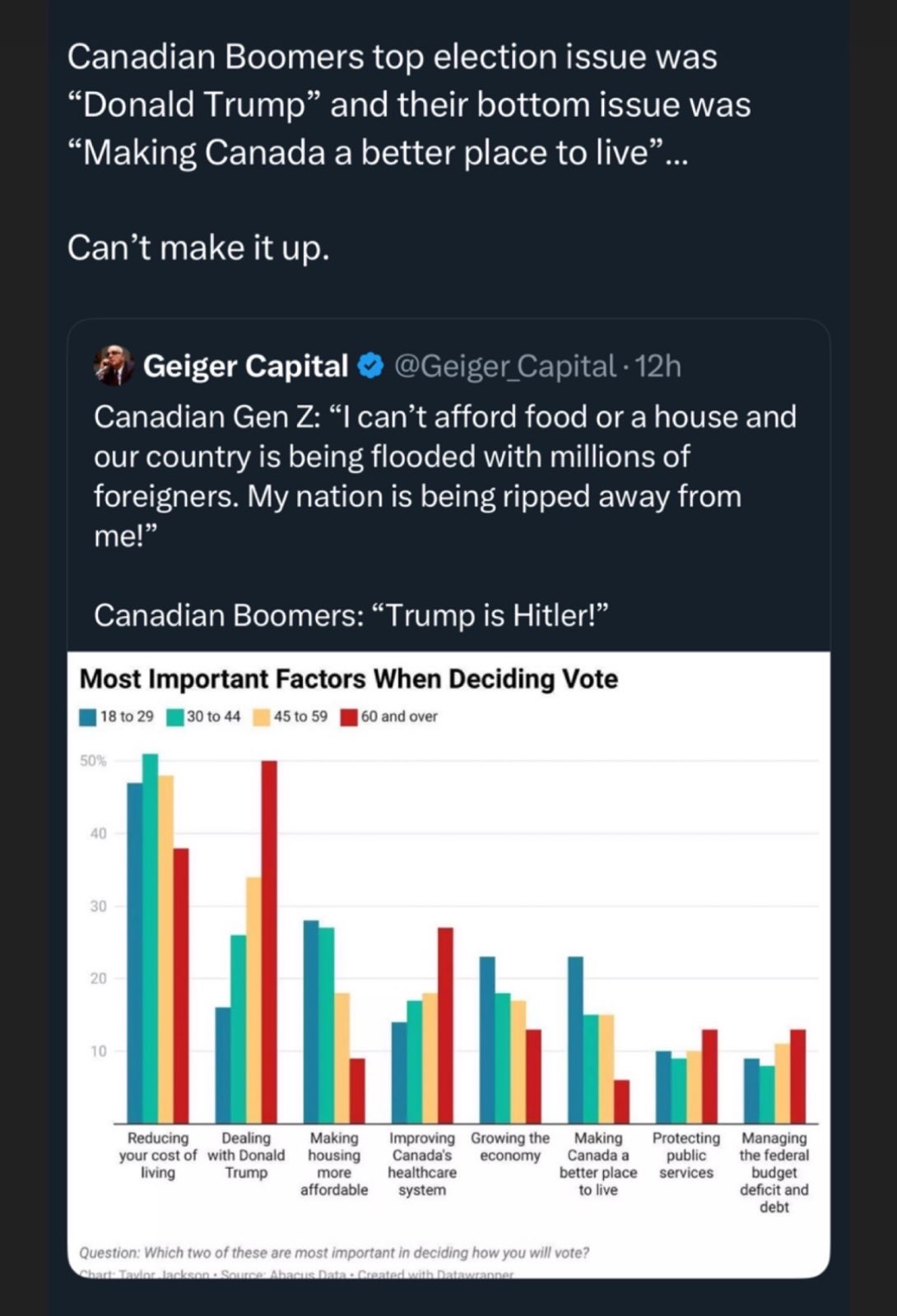
Task: Open the @Geiger_Capital handle link
Action: [504, 366]
